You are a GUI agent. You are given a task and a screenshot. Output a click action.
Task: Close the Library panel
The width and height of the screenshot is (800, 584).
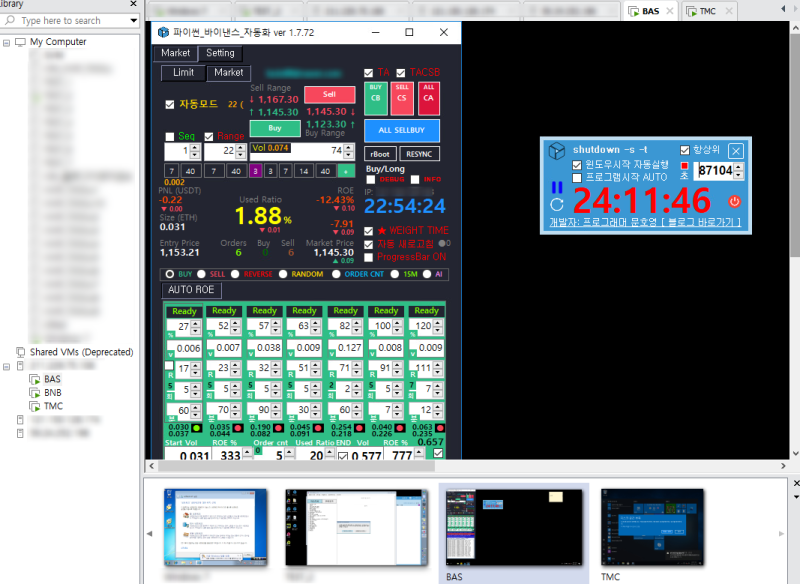click(133, 4)
